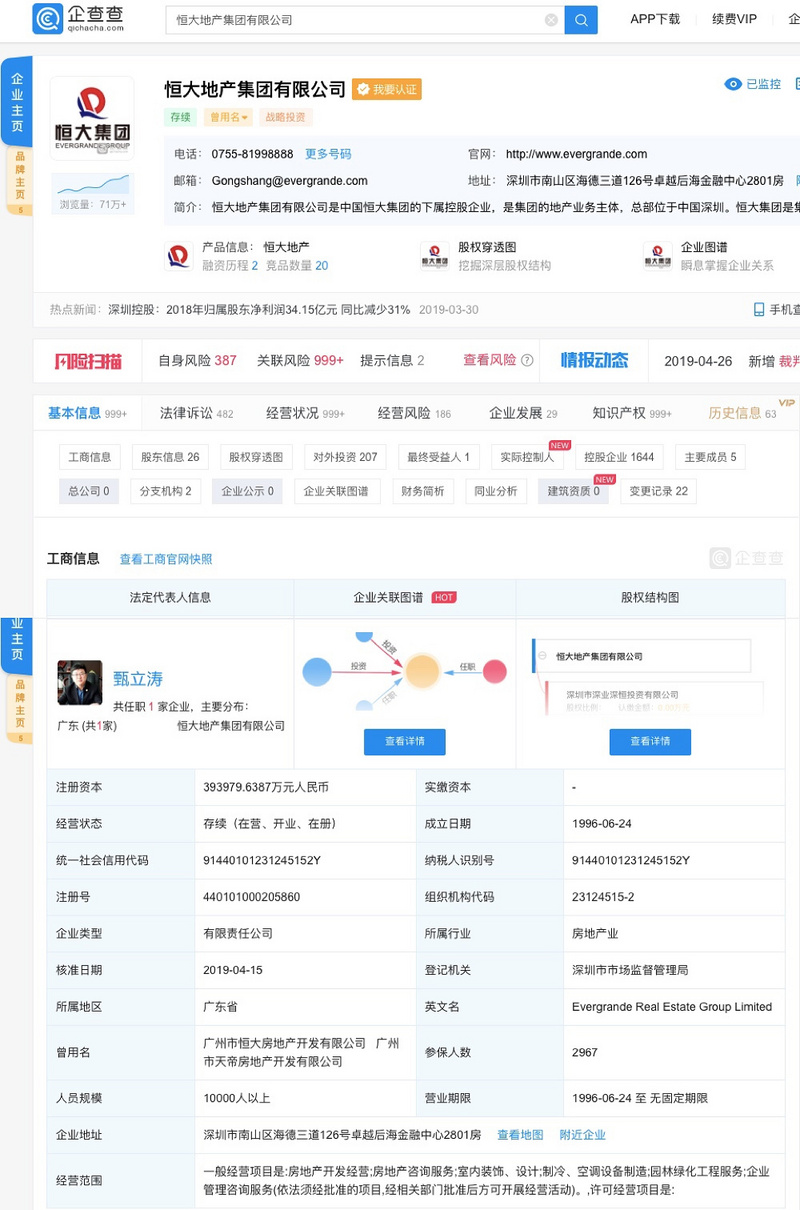Click the eye icon beside 已监控
This screenshot has height=1210, width=800.
(733, 85)
